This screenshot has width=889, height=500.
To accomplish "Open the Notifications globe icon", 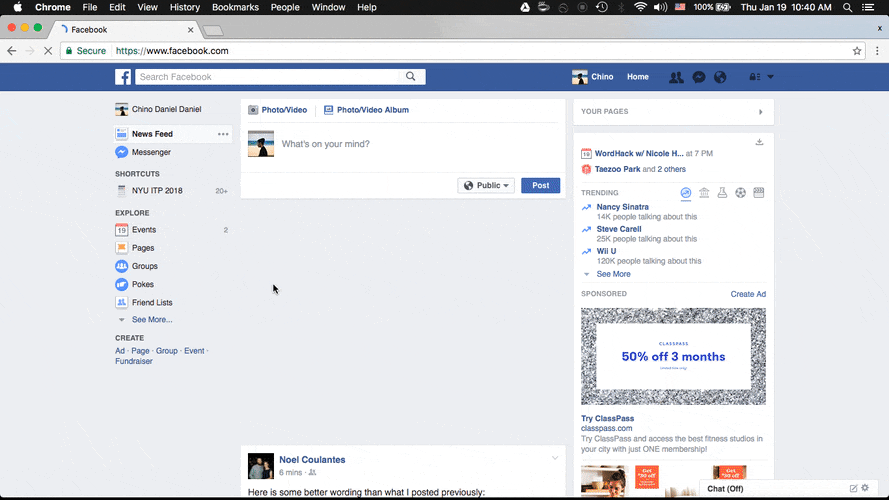I will pyautogui.click(x=720, y=77).
